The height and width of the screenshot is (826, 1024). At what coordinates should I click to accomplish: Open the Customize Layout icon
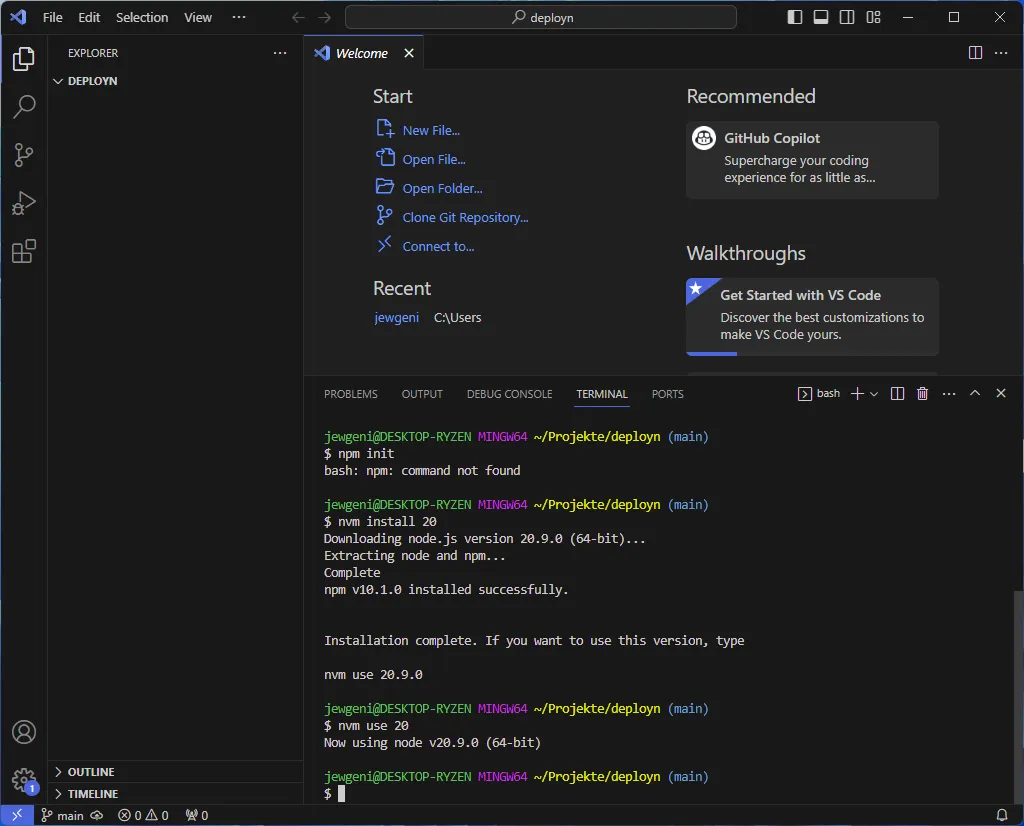coord(873,17)
